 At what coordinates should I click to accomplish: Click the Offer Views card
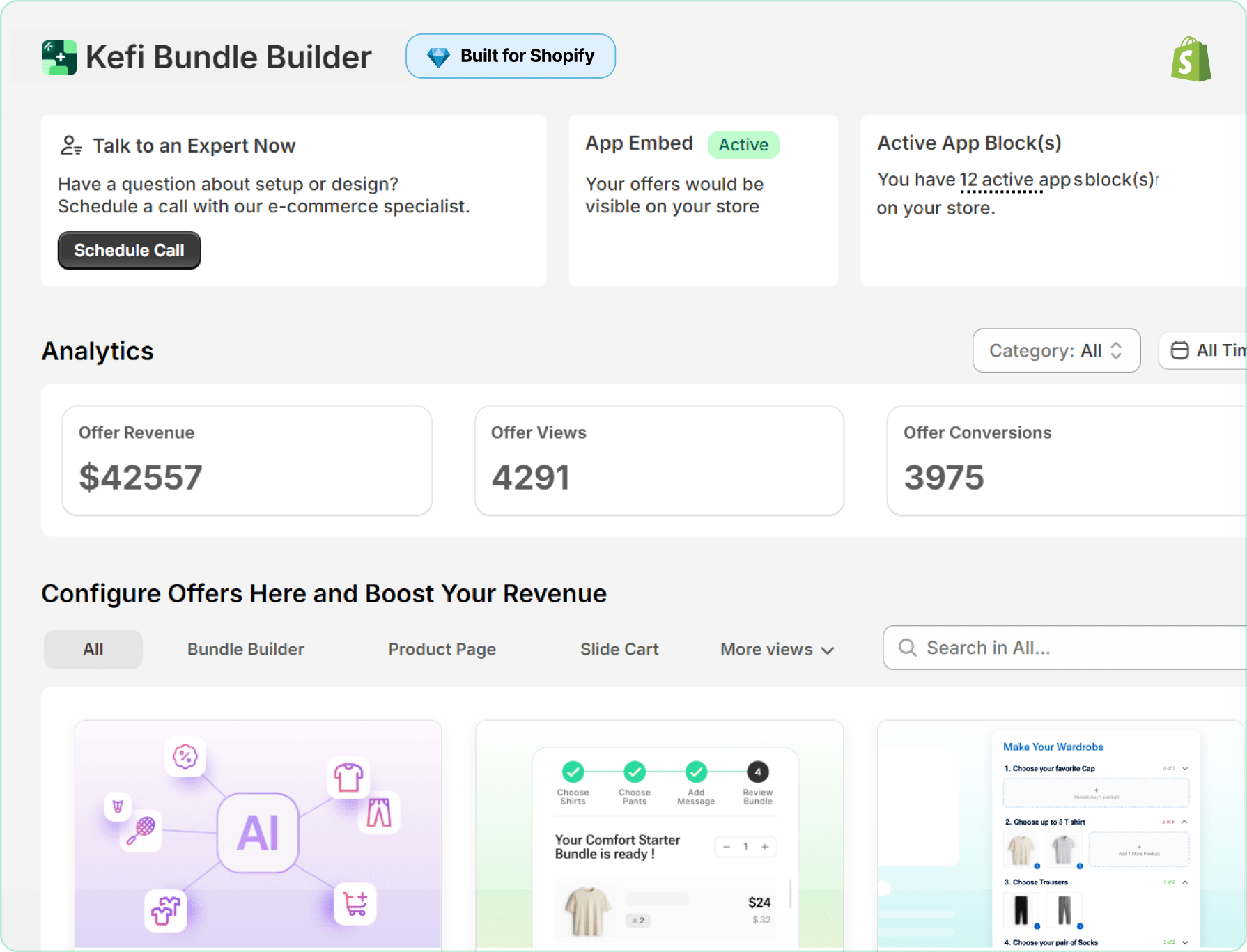click(659, 460)
